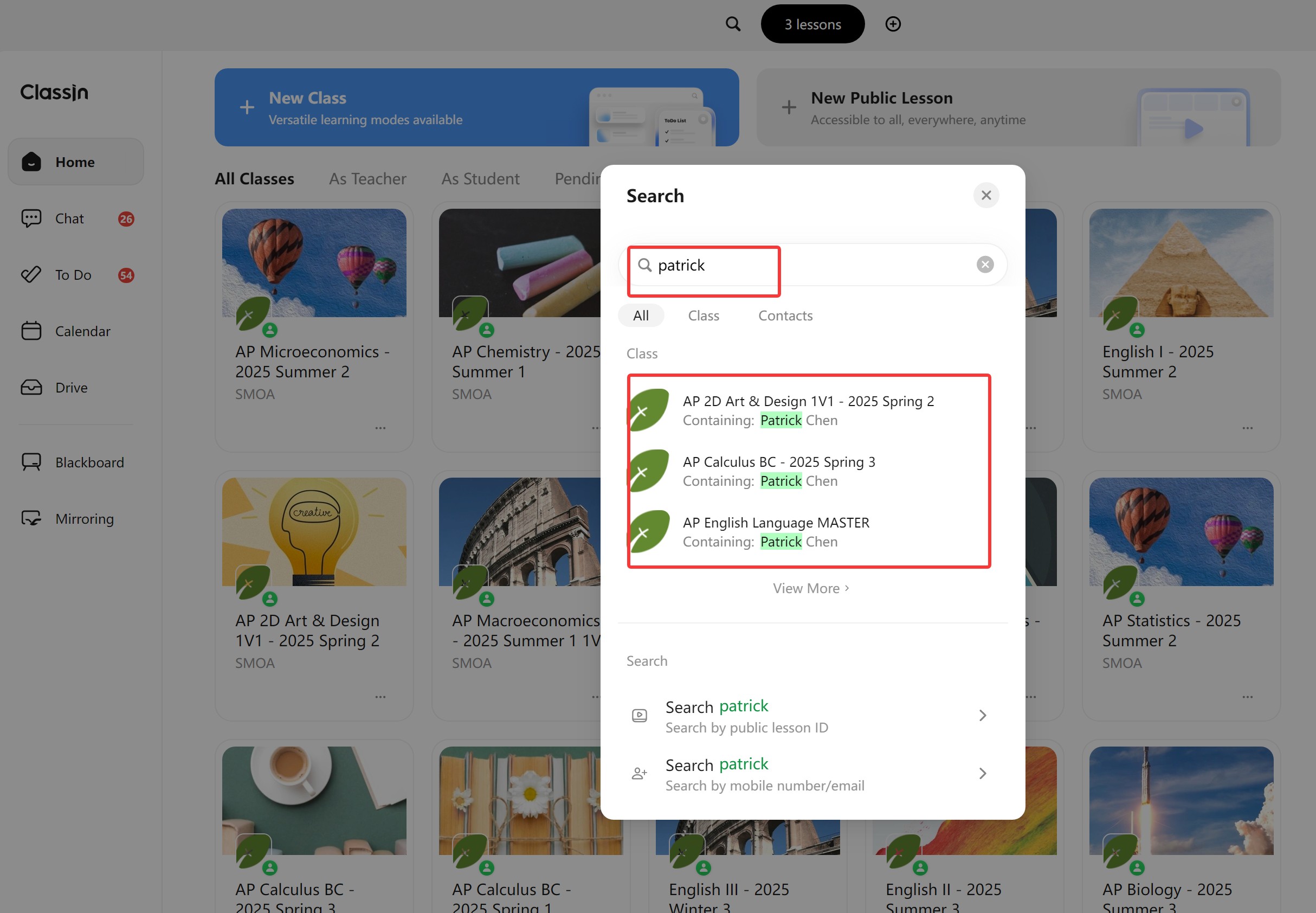
Task: Open the To Do section
Action: tap(73, 275)
